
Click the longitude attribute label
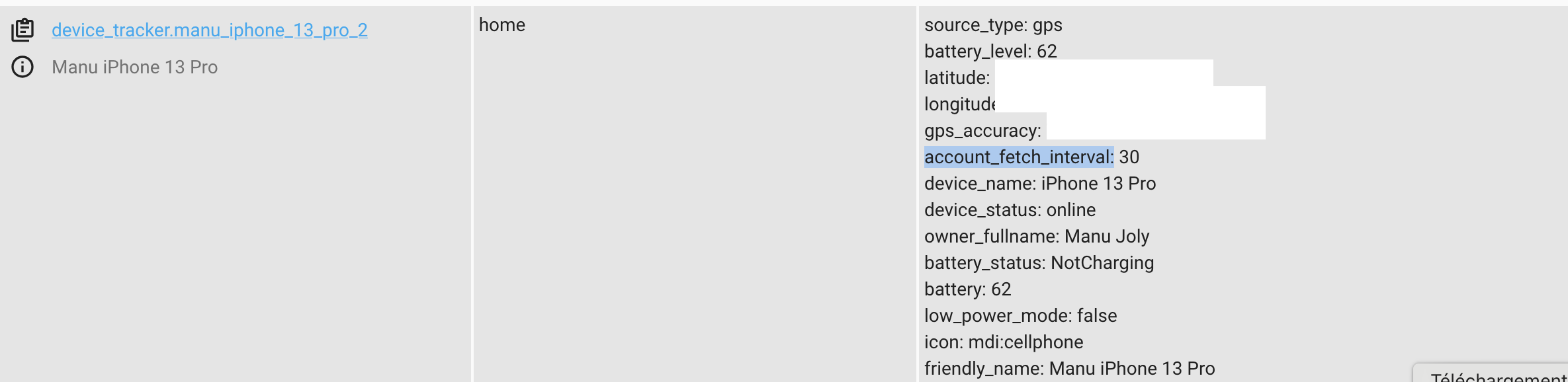(x=959, y=104)
